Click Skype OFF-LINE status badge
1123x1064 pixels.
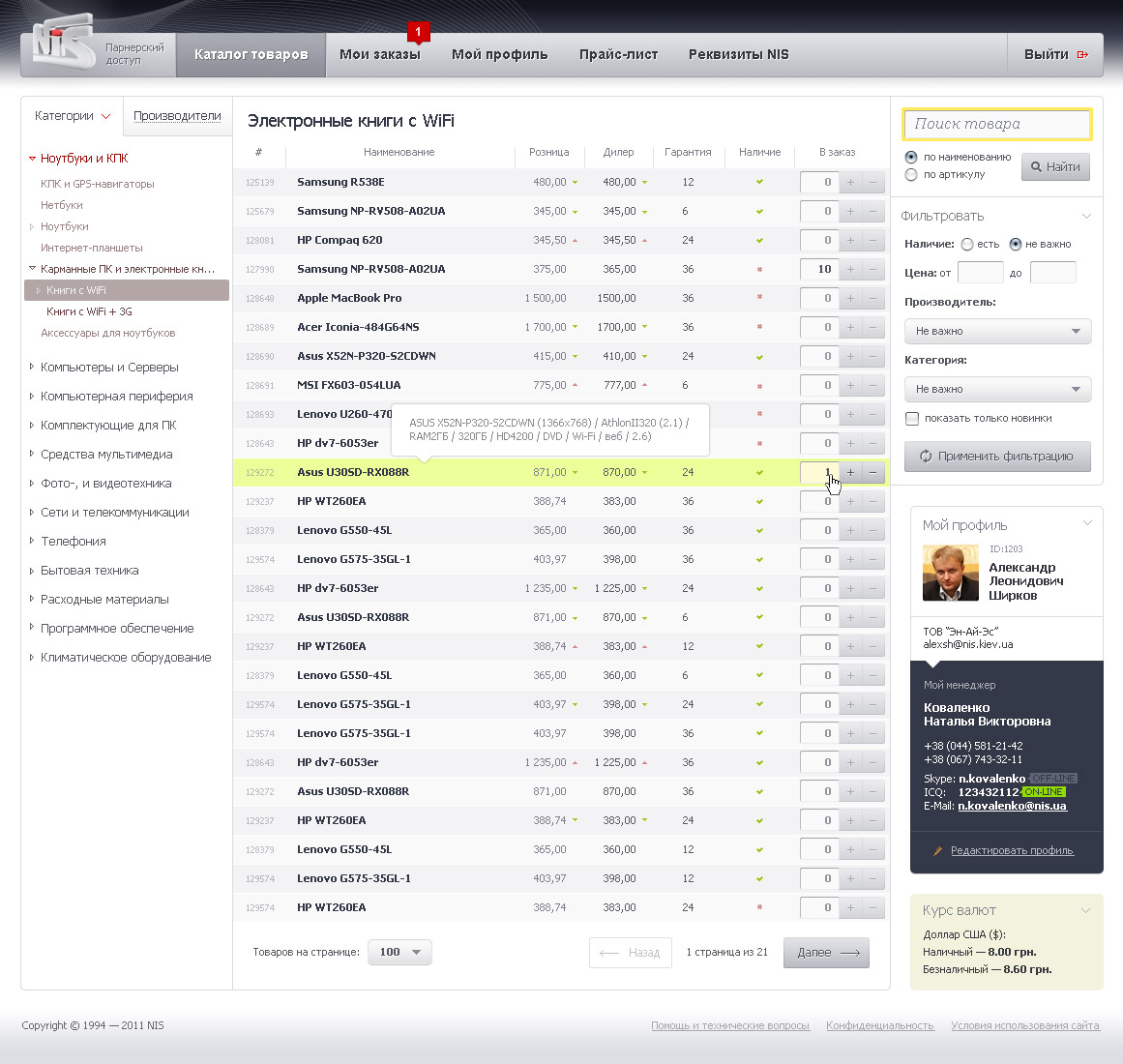click(x=1052, y=779)
